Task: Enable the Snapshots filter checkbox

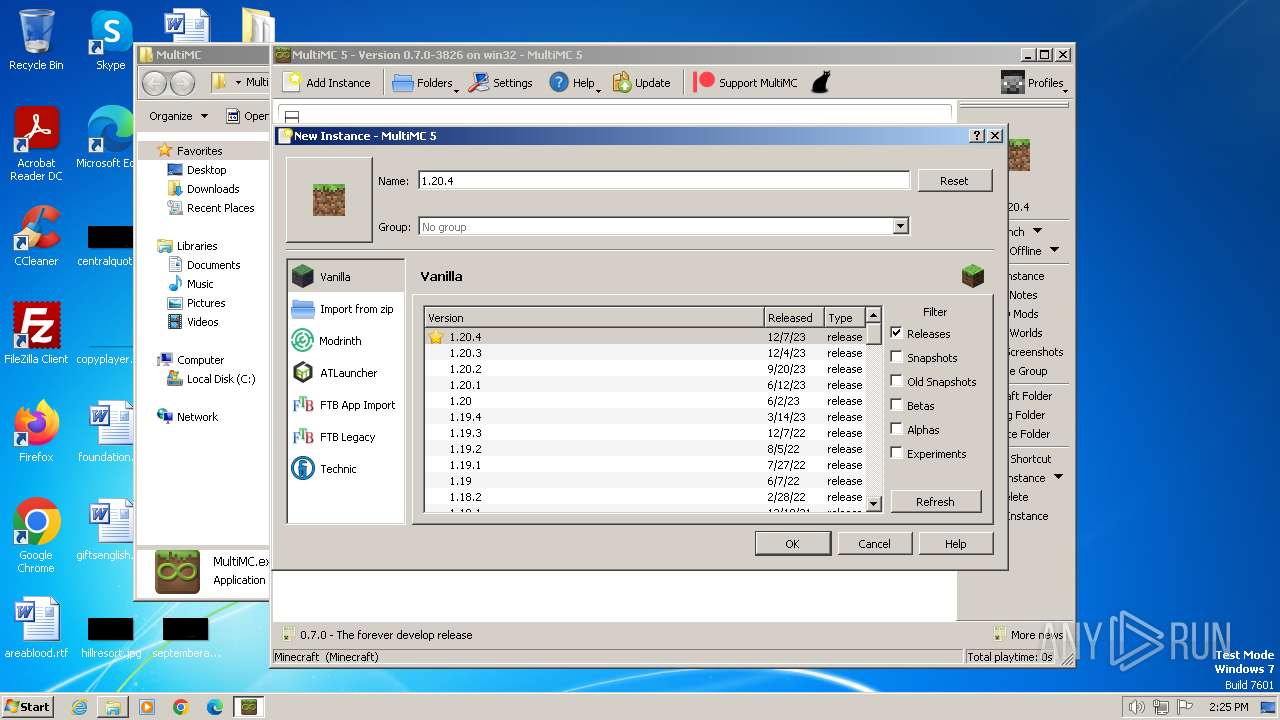Action: coord(896,357)
